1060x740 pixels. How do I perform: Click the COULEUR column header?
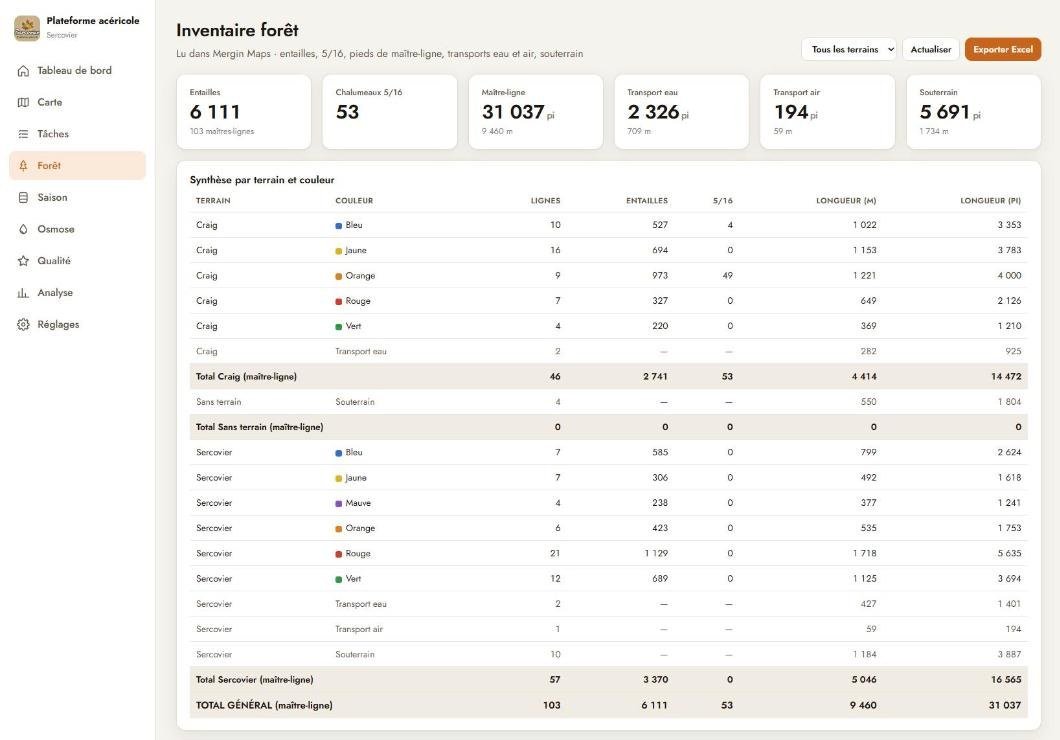pos(354,201)
